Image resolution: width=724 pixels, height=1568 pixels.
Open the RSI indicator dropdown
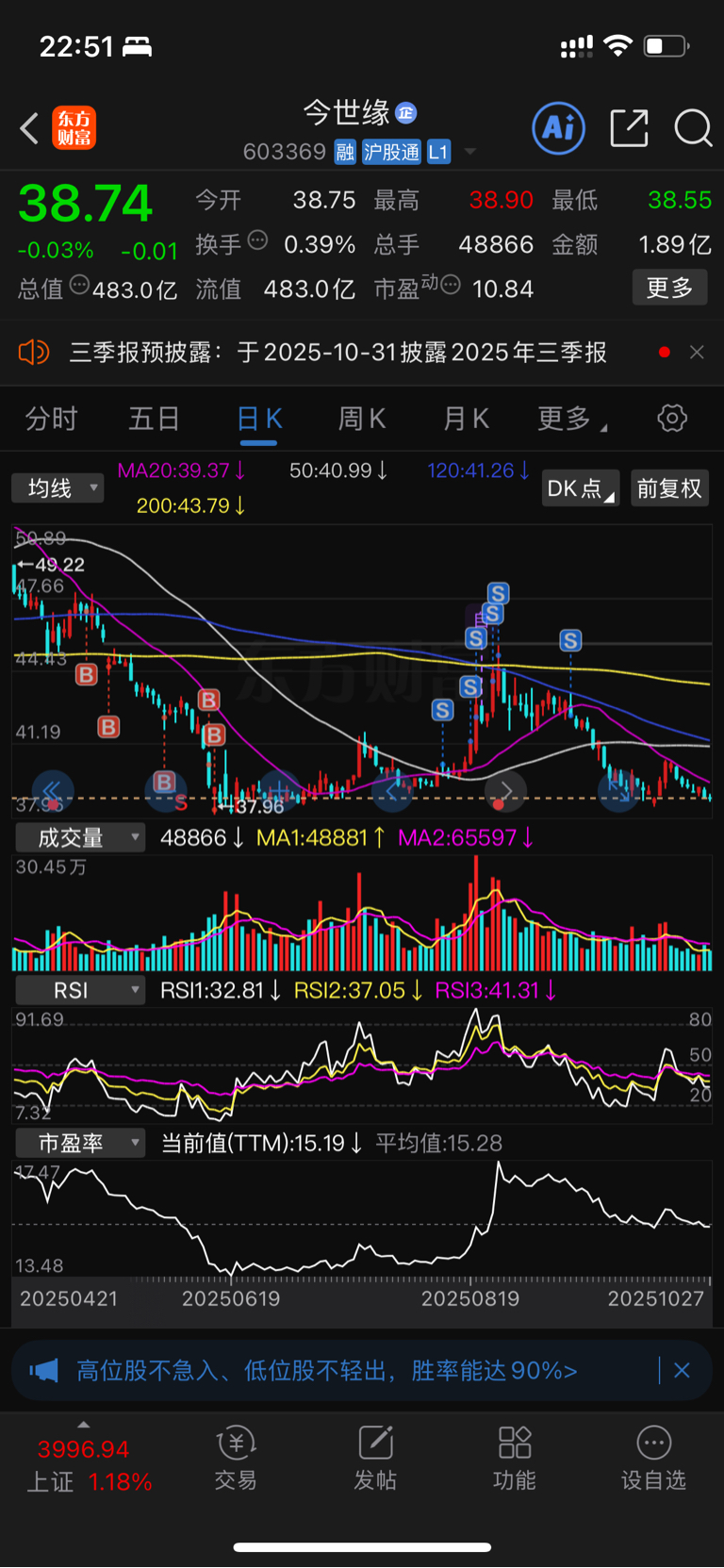79,990
